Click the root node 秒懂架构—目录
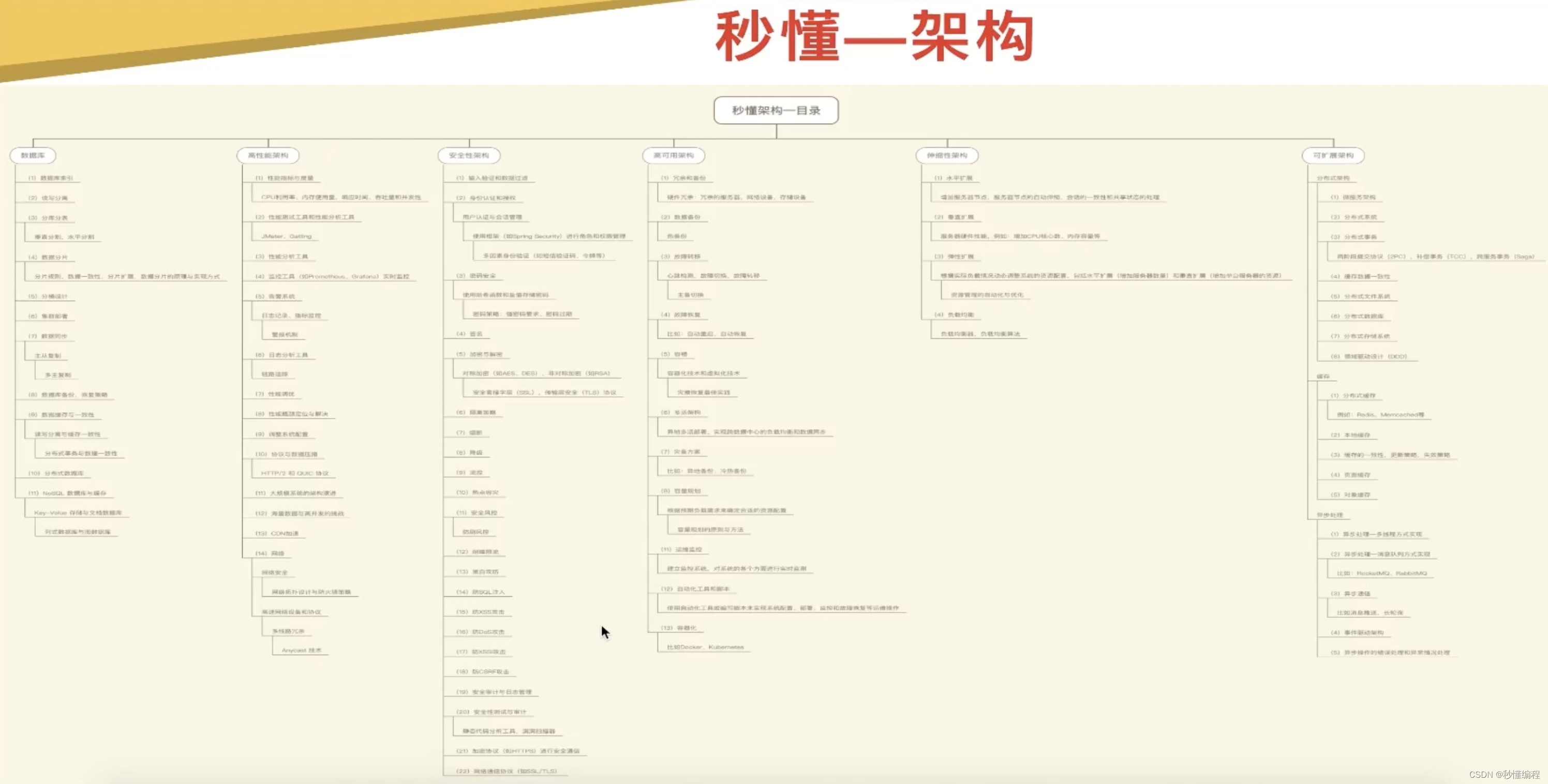Image resolution: width=1548 pixels, height=784 pixels. 776,111
